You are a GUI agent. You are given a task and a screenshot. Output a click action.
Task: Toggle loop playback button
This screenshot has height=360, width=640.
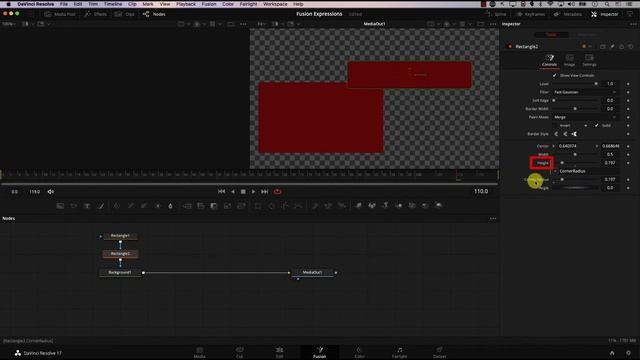(278, 191)
